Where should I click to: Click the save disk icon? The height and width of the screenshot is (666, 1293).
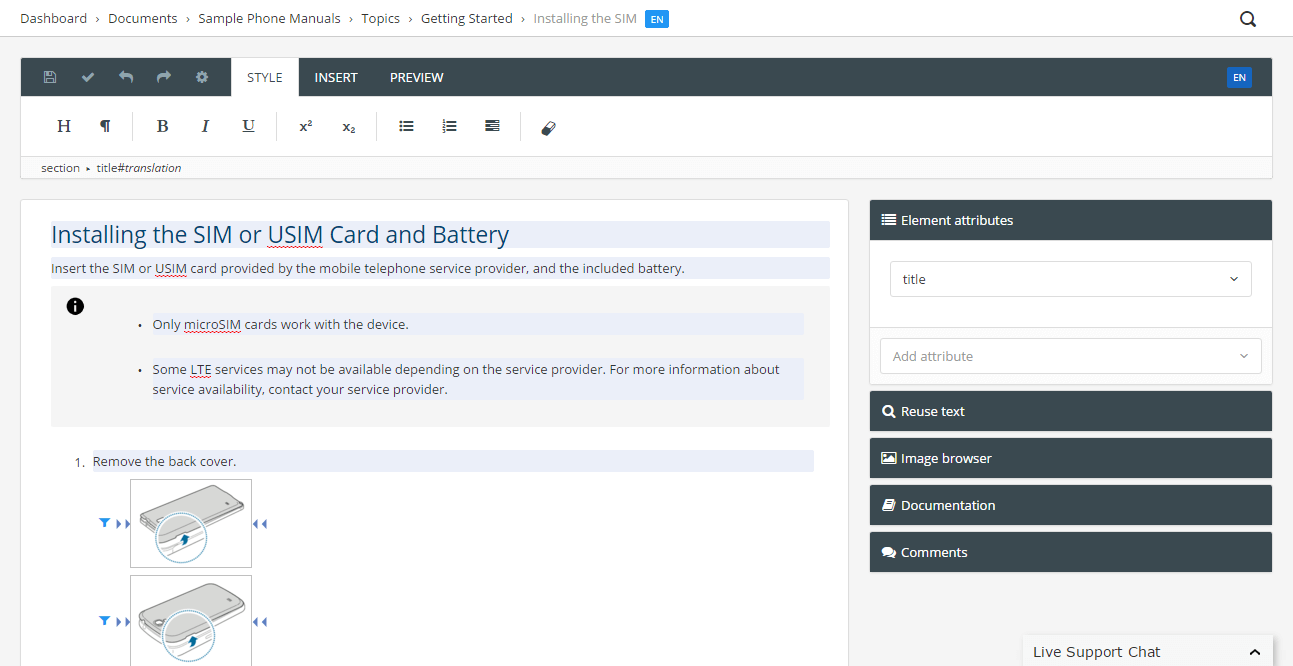pos(50,77)
